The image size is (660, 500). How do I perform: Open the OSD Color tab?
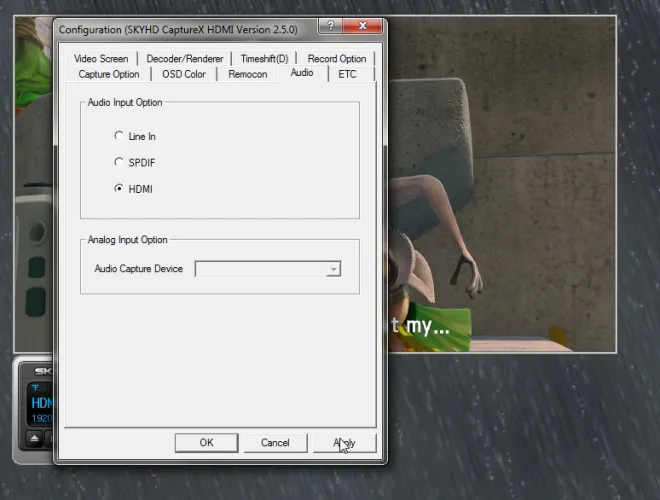point(184,74)
